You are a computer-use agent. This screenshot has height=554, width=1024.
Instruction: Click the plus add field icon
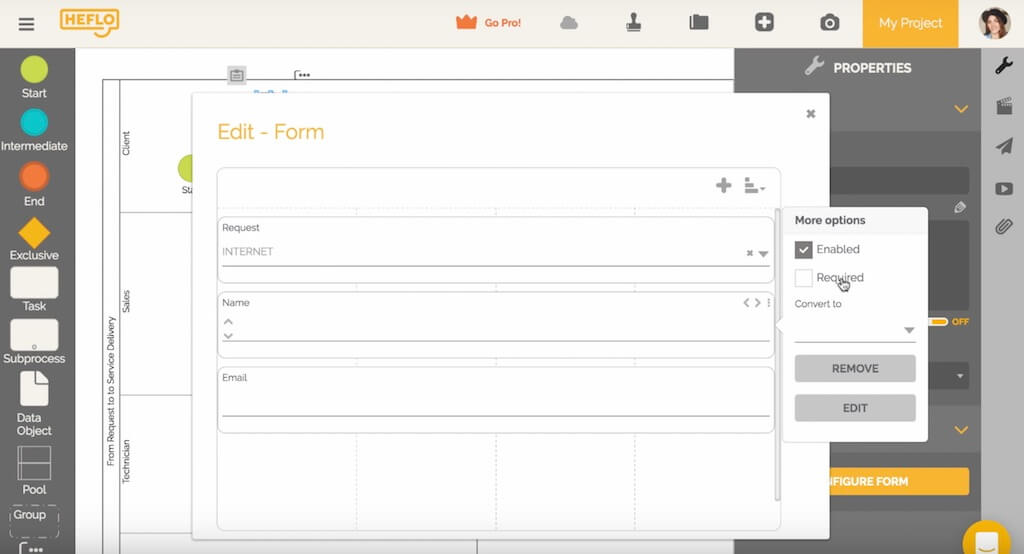click(x=724, y=186)
